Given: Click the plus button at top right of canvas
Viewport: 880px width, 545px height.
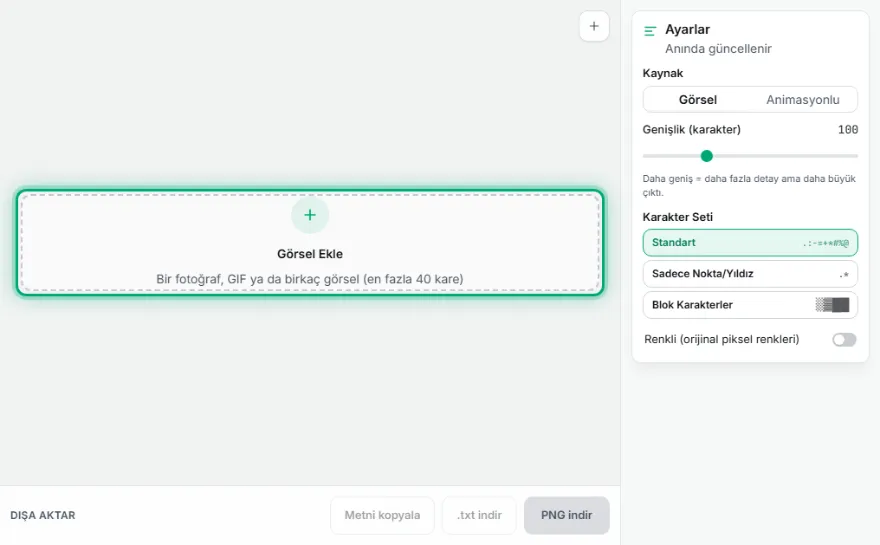Looking at the screenshot, I should pyautogui.click(x=594, y=26).
